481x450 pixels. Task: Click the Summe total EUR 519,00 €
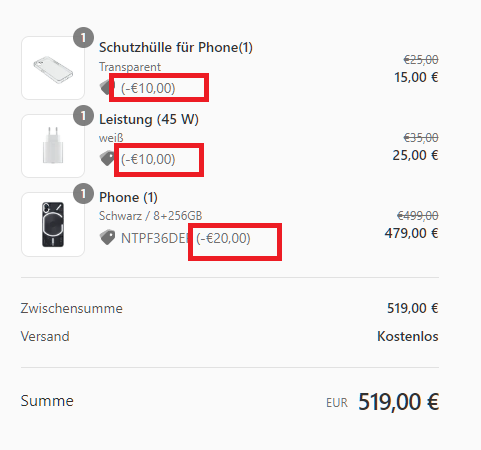382,402
